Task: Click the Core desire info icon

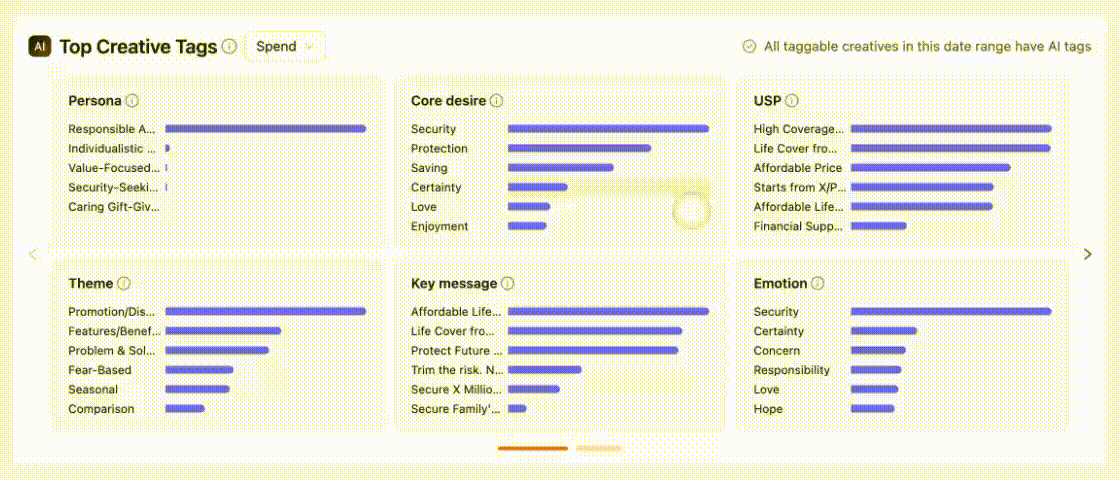Action: pos(497,101)
